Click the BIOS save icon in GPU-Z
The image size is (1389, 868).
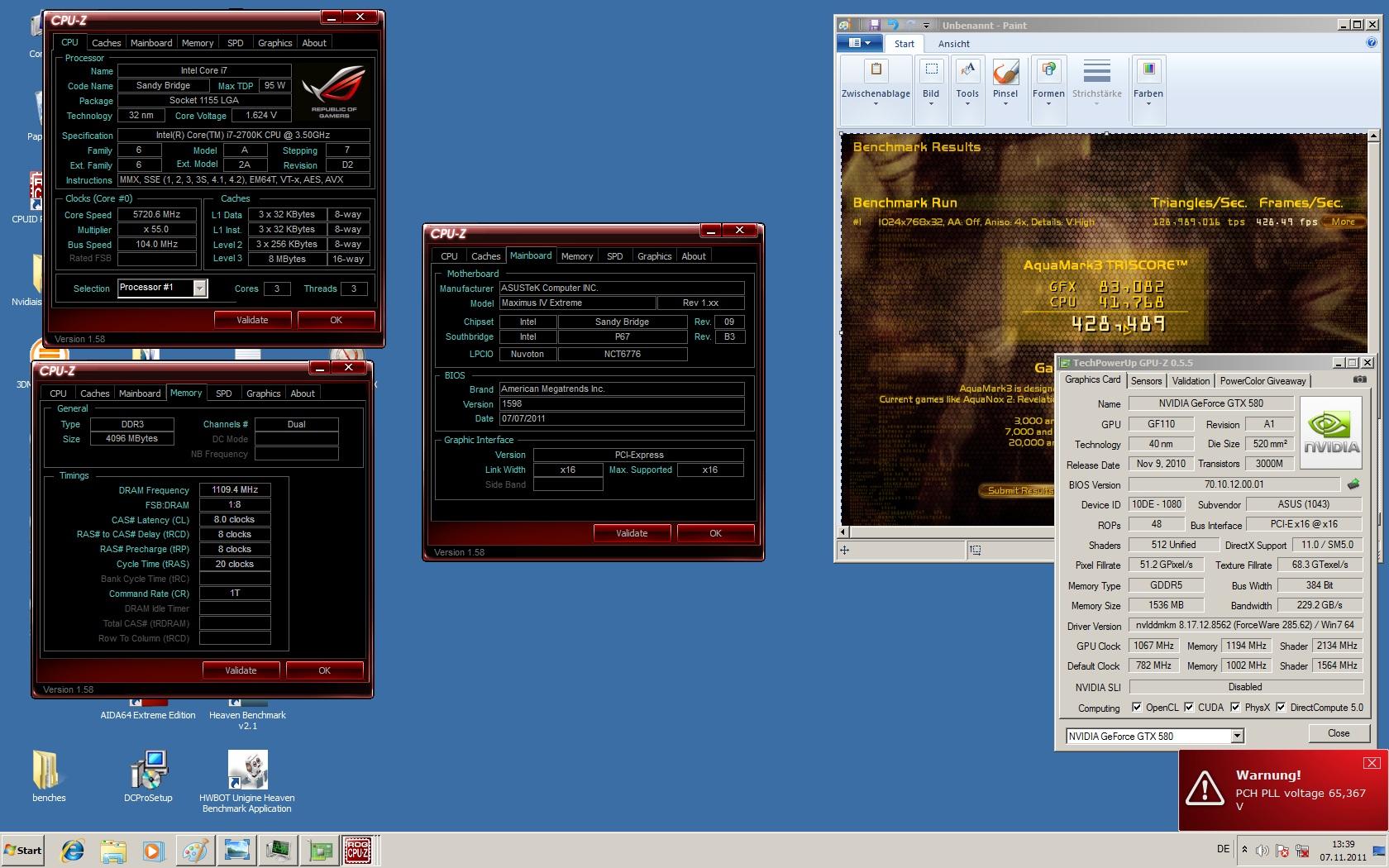1353,484
